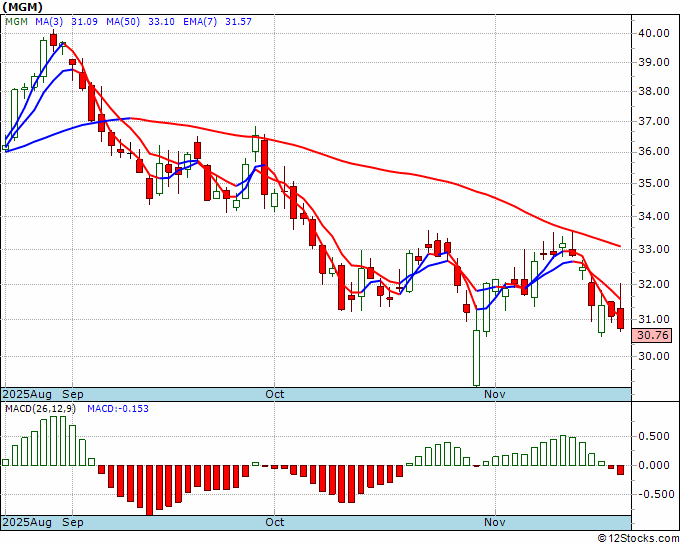Image resolution: width=680 pixels, height=546 pixels.
Task: Click the tall green candle near 29.00 low
Action: click(x=477, y=357)
